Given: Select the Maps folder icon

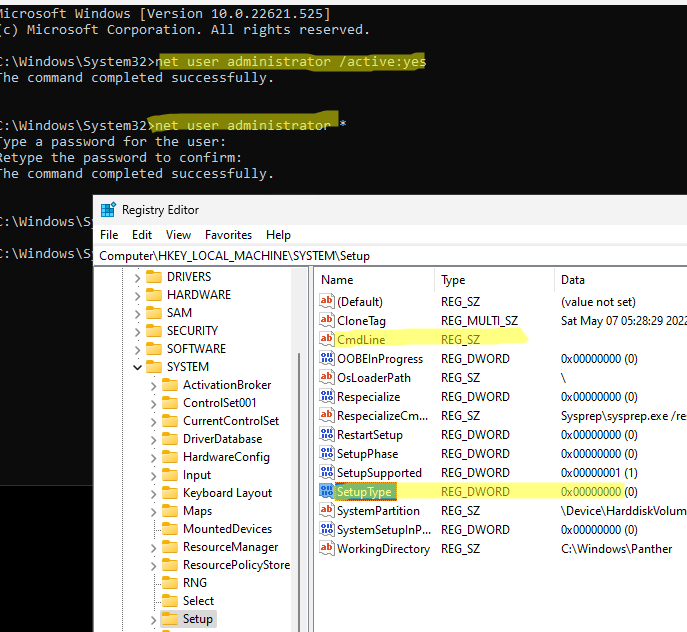Looking at the screenshot, I should 170,511.
